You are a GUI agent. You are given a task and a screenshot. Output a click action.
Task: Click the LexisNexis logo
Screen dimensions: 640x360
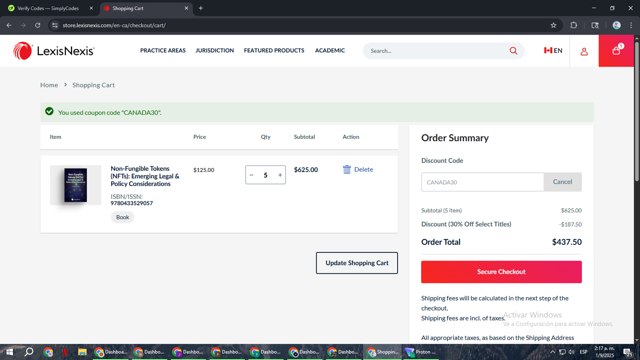pyautogui.click(x=53, y=51)
